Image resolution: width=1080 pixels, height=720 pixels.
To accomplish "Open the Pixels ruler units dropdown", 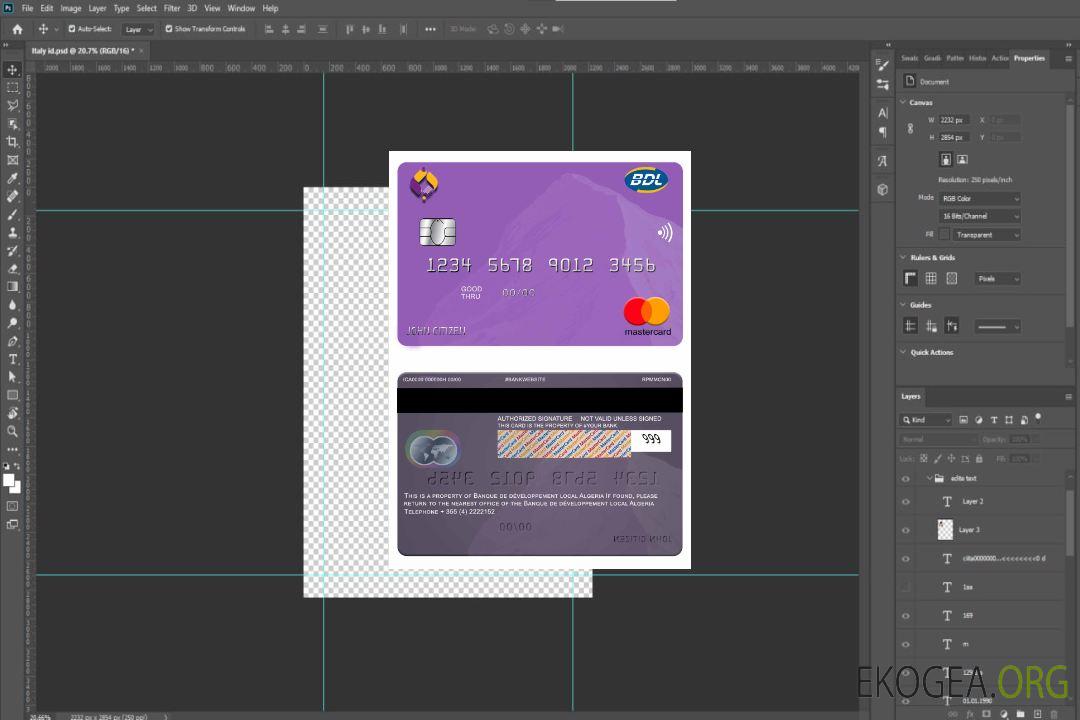I will [x=998, y=279].
